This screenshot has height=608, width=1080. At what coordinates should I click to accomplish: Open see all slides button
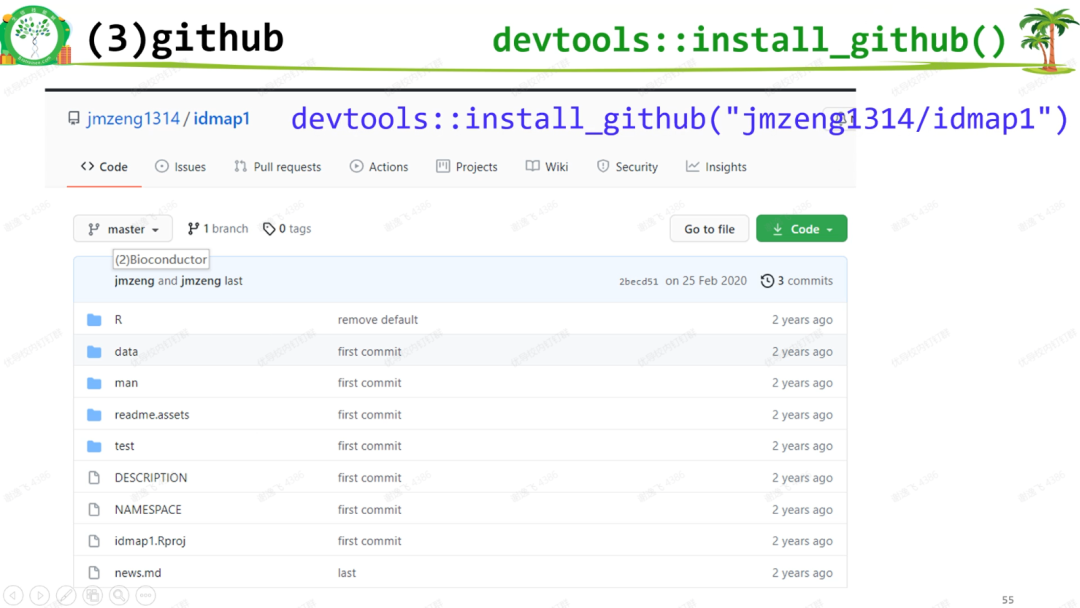pyautogui.click(x=93, y=595)
